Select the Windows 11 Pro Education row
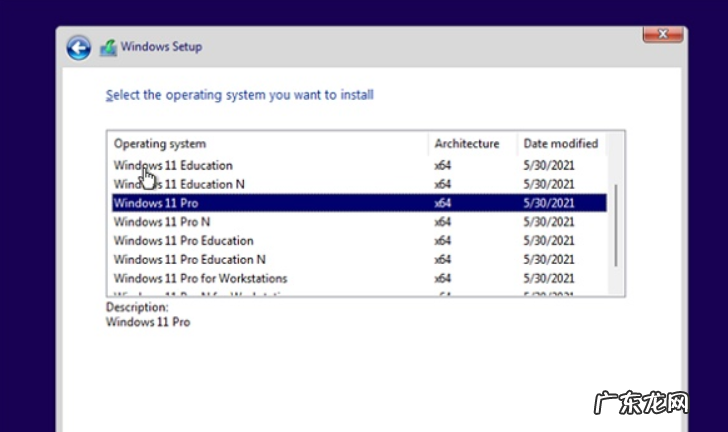728x432 pixels. tap(359, 241)
